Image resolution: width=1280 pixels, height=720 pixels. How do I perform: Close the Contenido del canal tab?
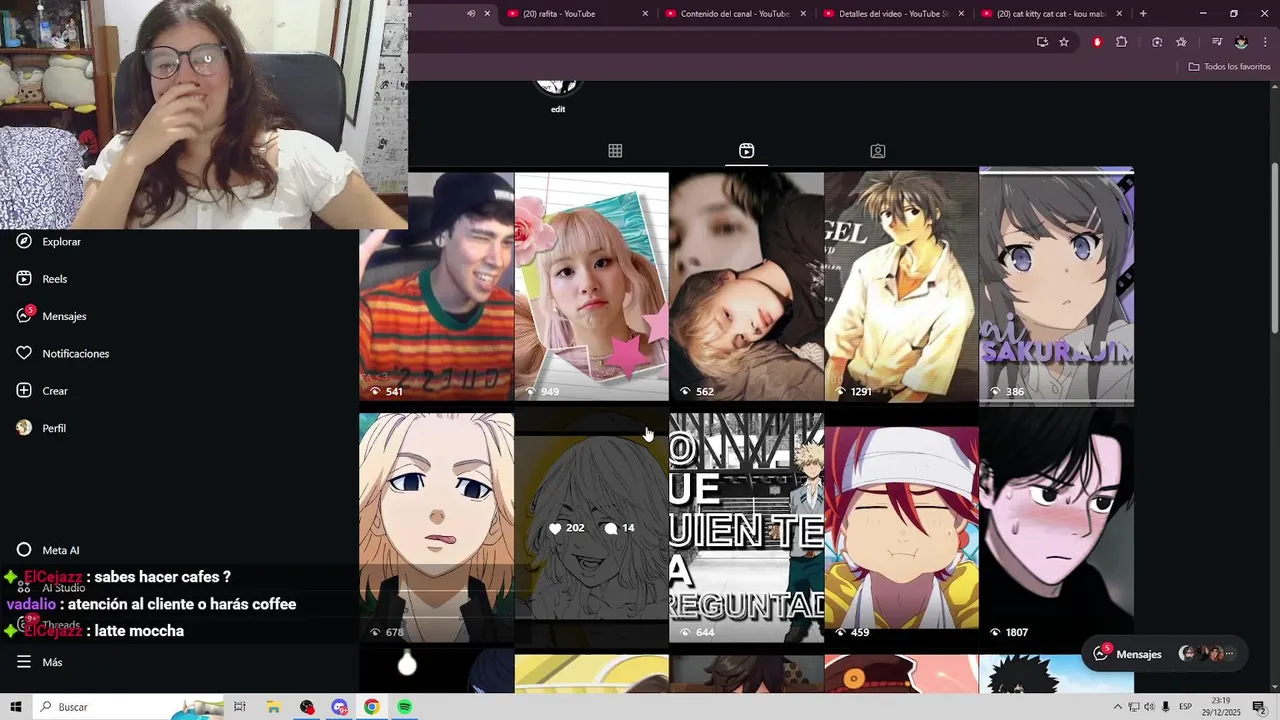(x=803, y=14)
